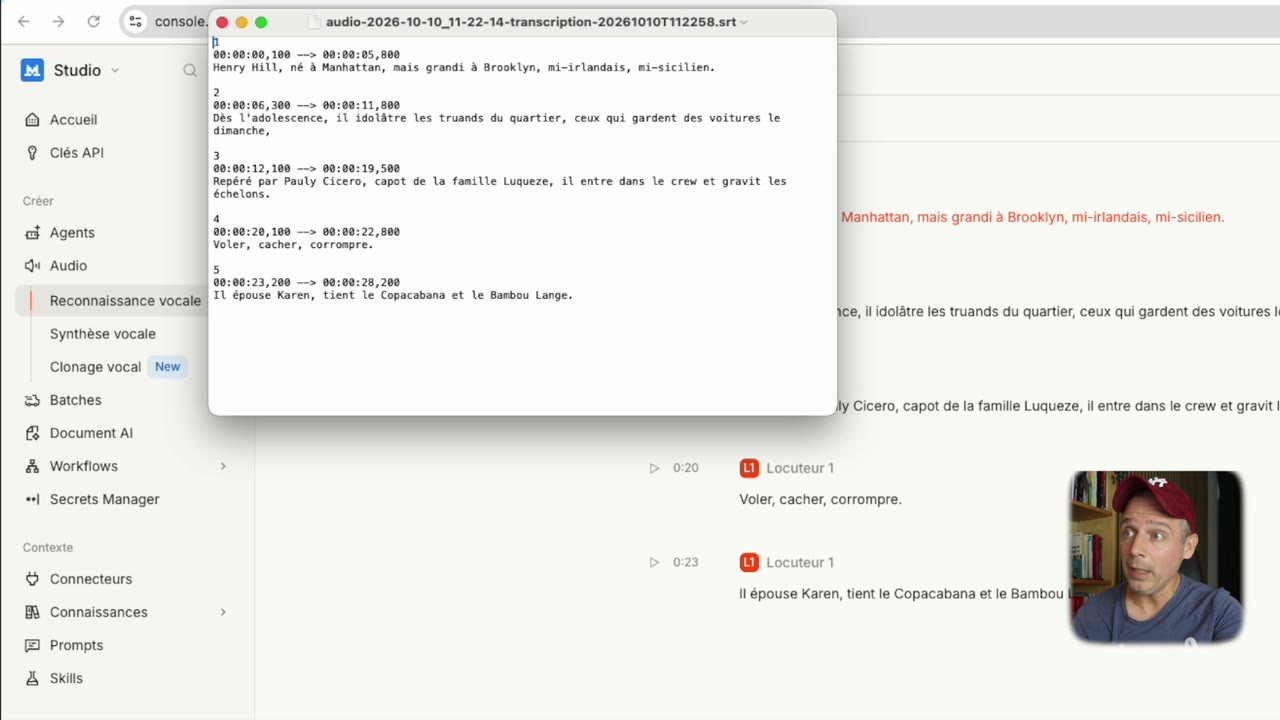The width and height of the screenshot is (1280, 720).
Task: Go back with the browser back arrow
Action: (x=24, y=21)
